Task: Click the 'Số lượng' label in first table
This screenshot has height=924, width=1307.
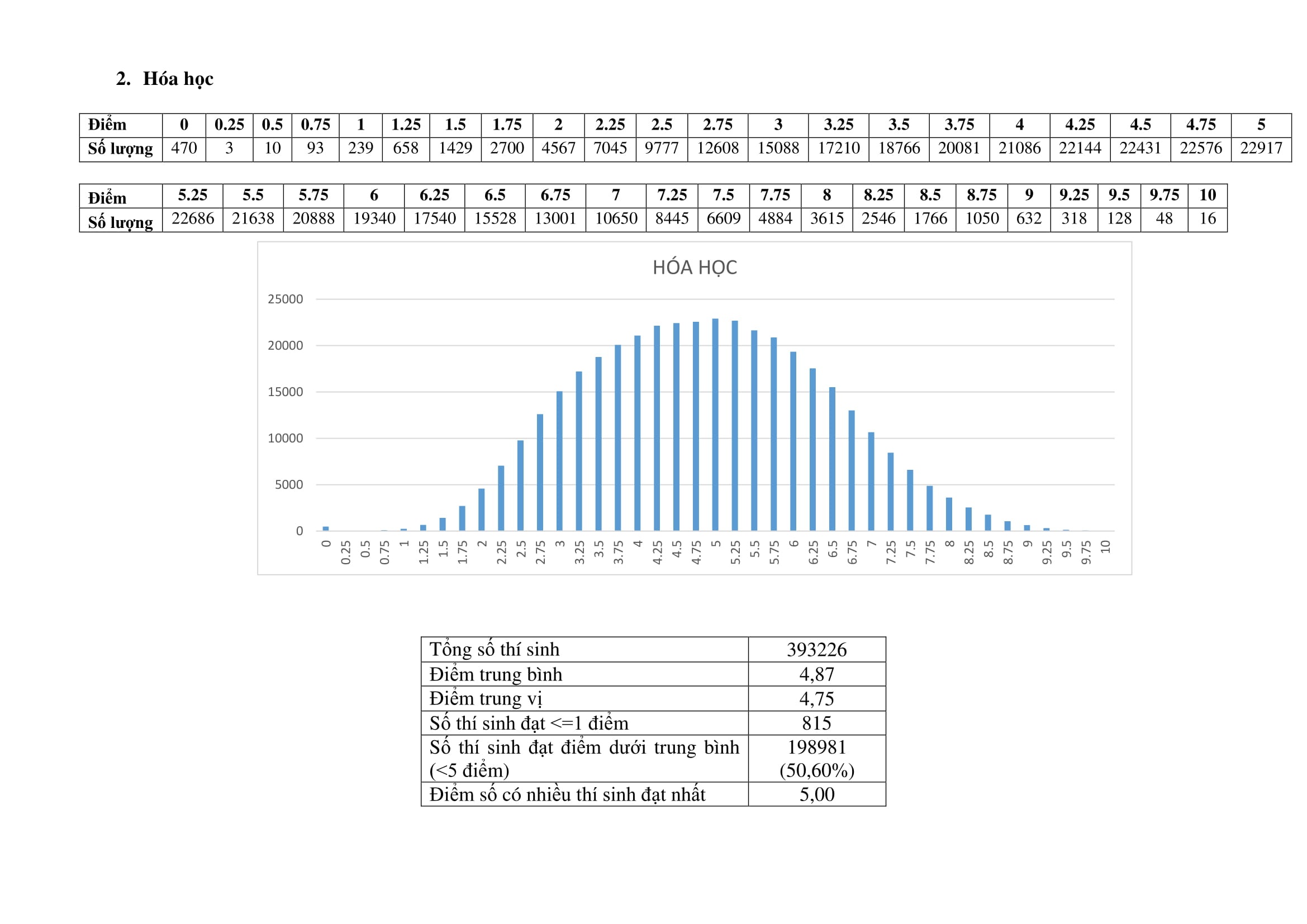Action: [120, 149]
